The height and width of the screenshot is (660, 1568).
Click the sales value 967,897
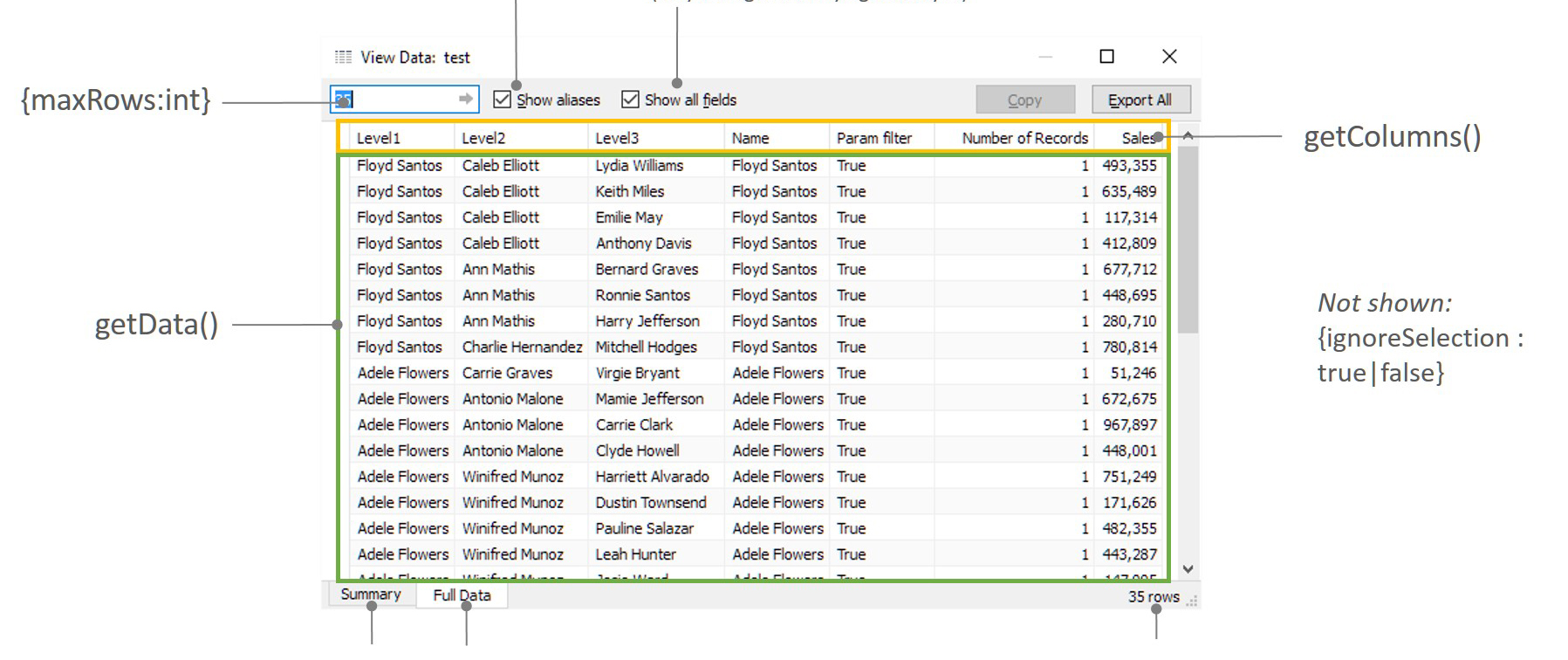tap(1129, 425)
